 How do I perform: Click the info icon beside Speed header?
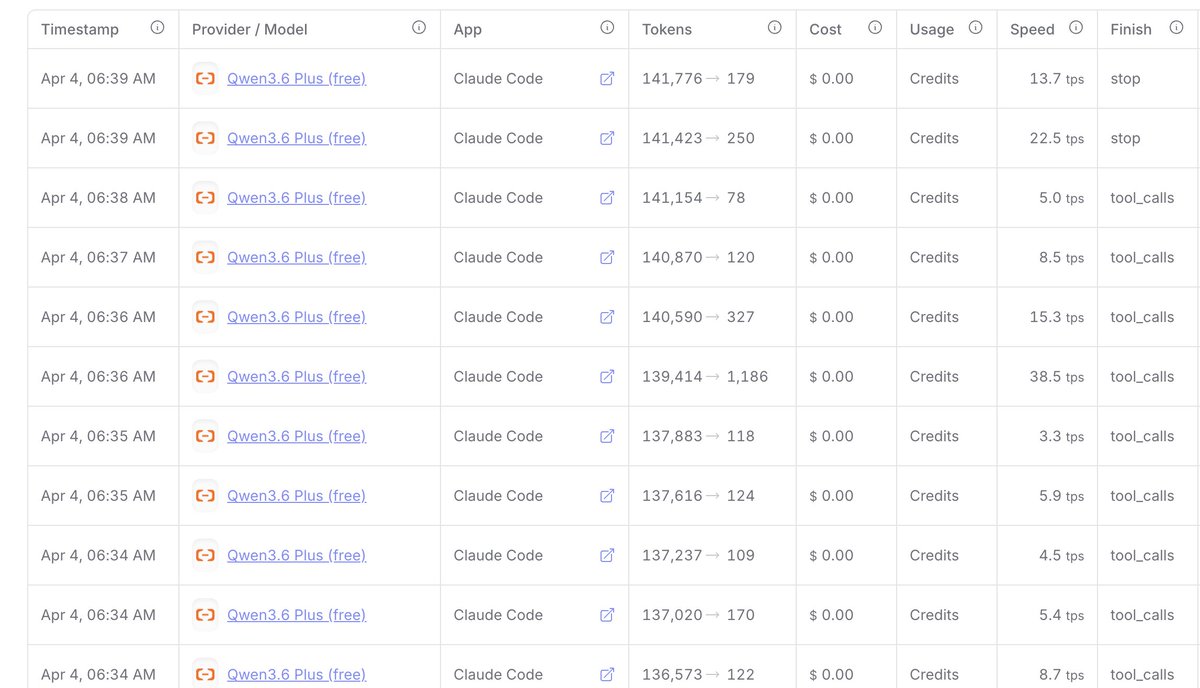coord(1076,28)
